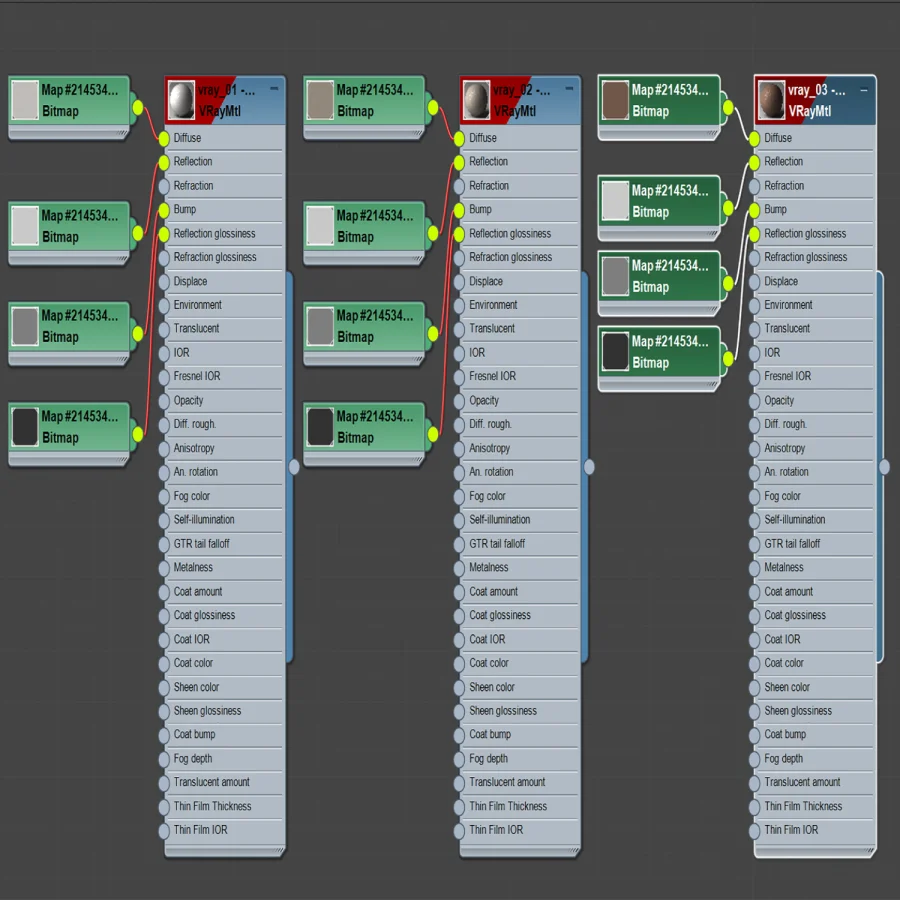
Task: Click the output socket of vray_01's medium gray bitmap
Action: (x=138, y=333)
